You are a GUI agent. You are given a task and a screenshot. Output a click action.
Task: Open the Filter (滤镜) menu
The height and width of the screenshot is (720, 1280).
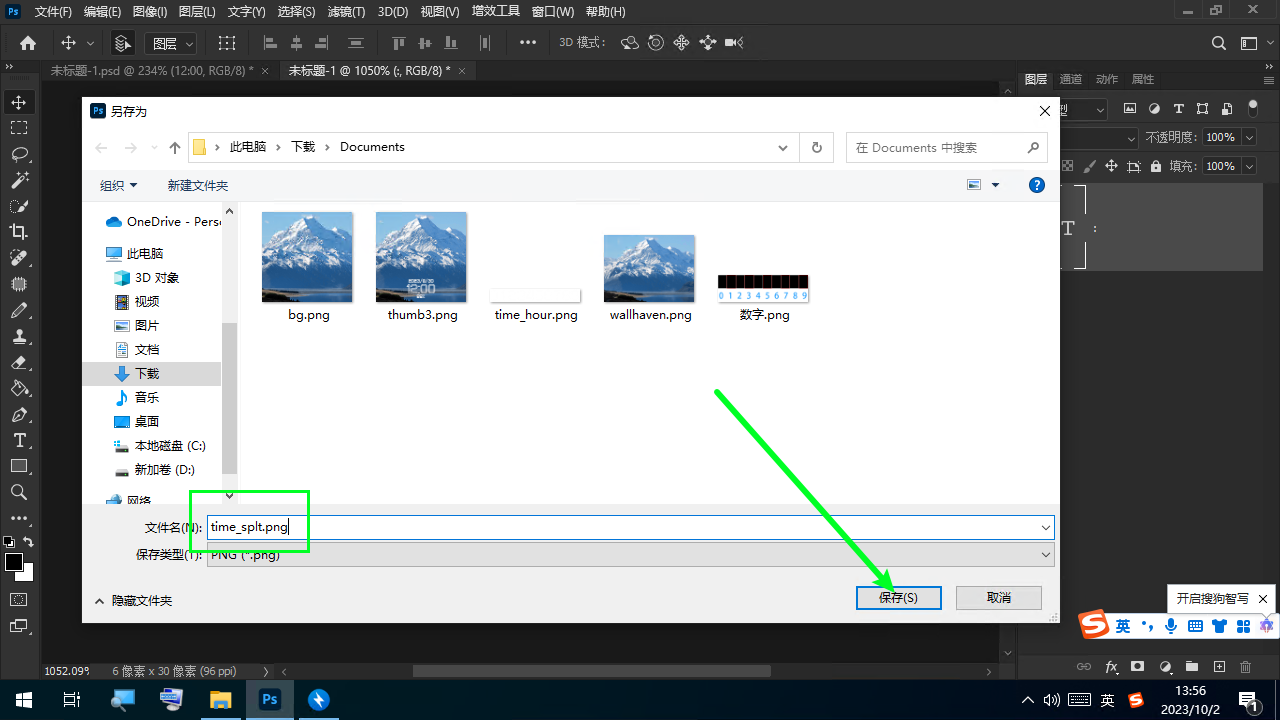pos(346,12)
